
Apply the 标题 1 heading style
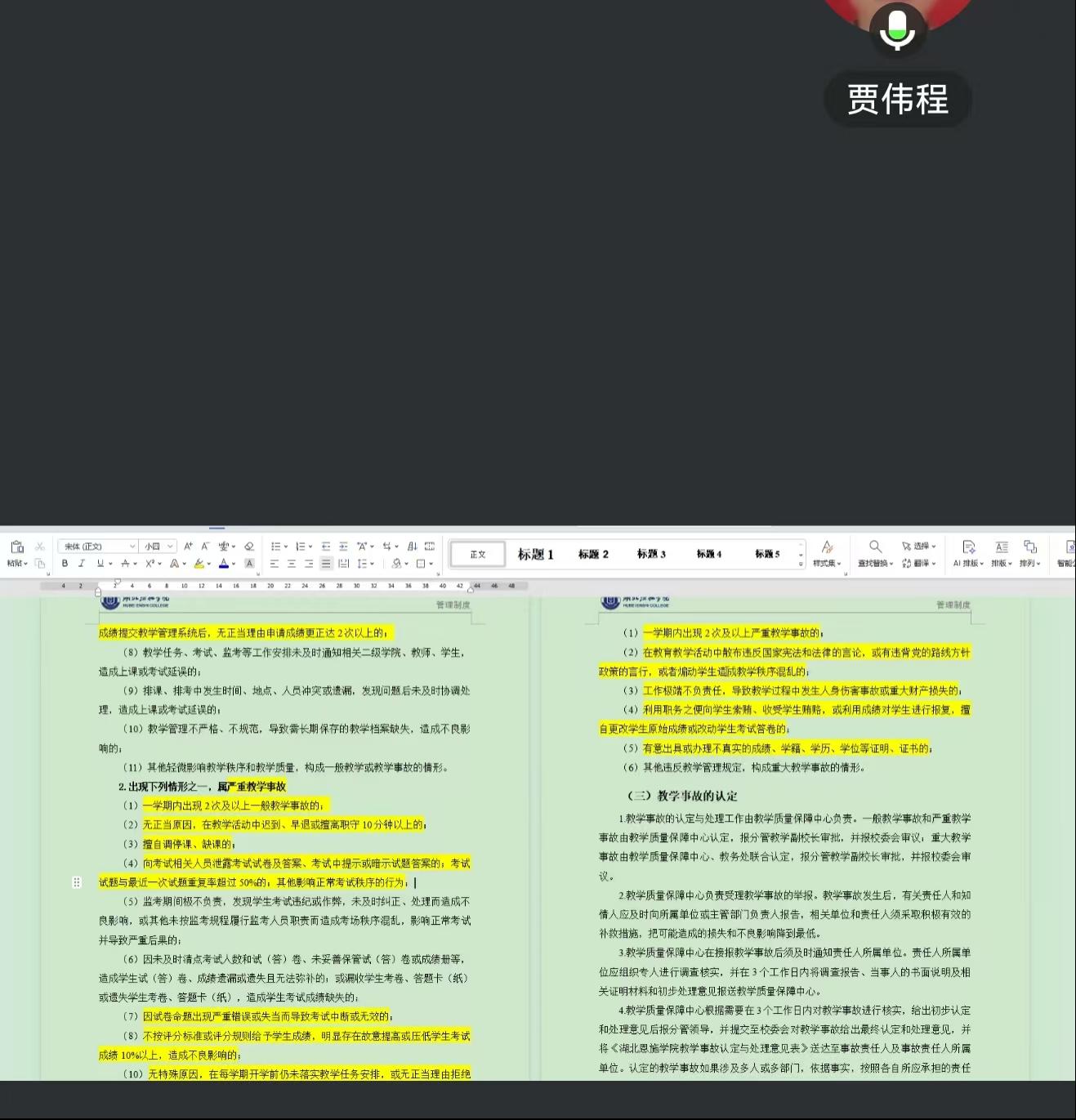coord(535,555)
